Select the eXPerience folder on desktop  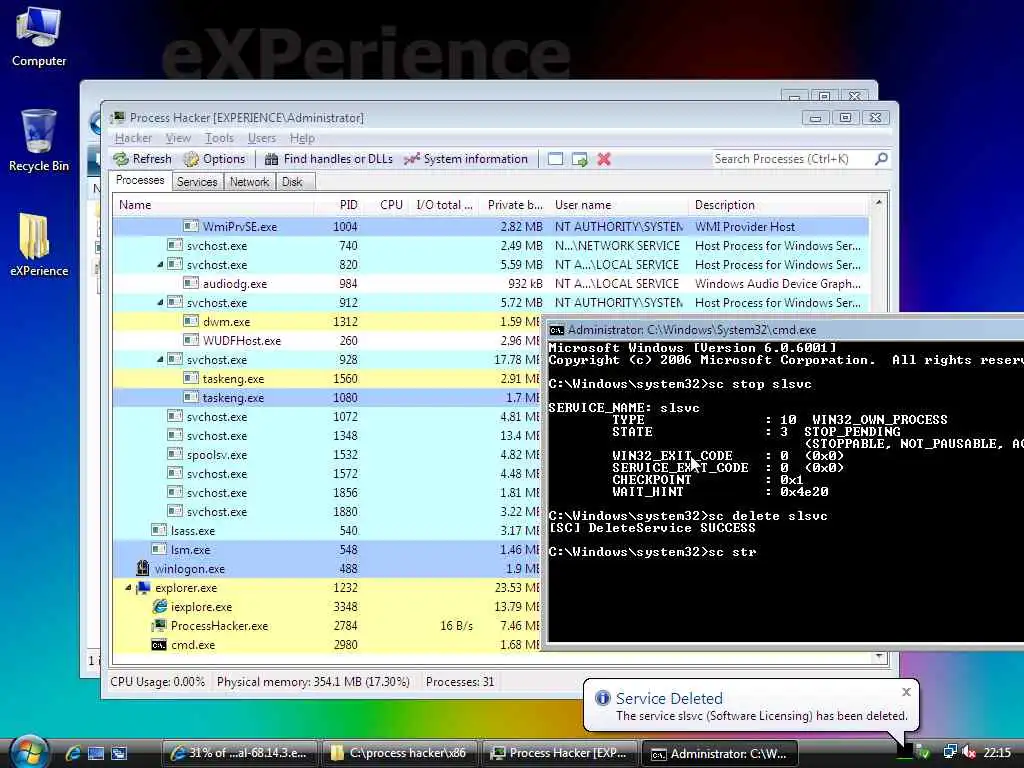[x=39, y=244]
